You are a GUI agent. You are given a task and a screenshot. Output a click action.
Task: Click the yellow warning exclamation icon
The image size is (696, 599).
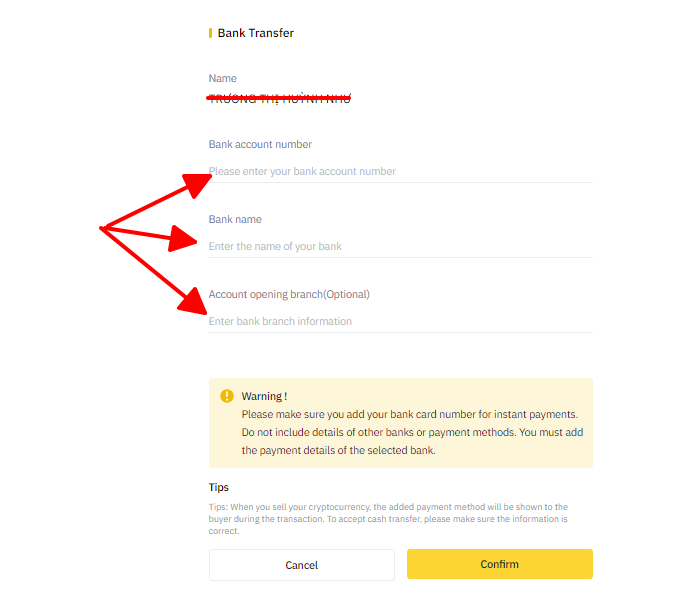coord(227,396)
